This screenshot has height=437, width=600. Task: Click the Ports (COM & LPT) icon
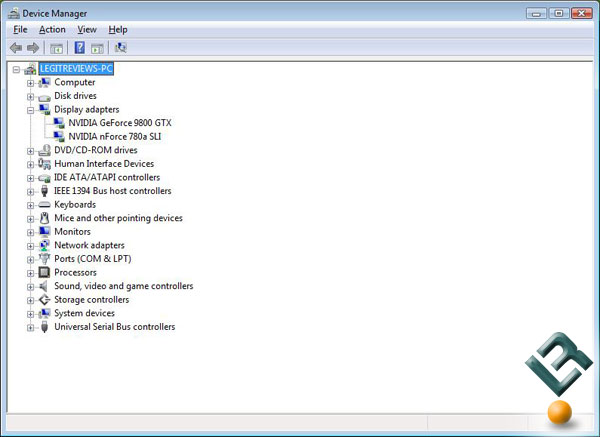(44, 259)
